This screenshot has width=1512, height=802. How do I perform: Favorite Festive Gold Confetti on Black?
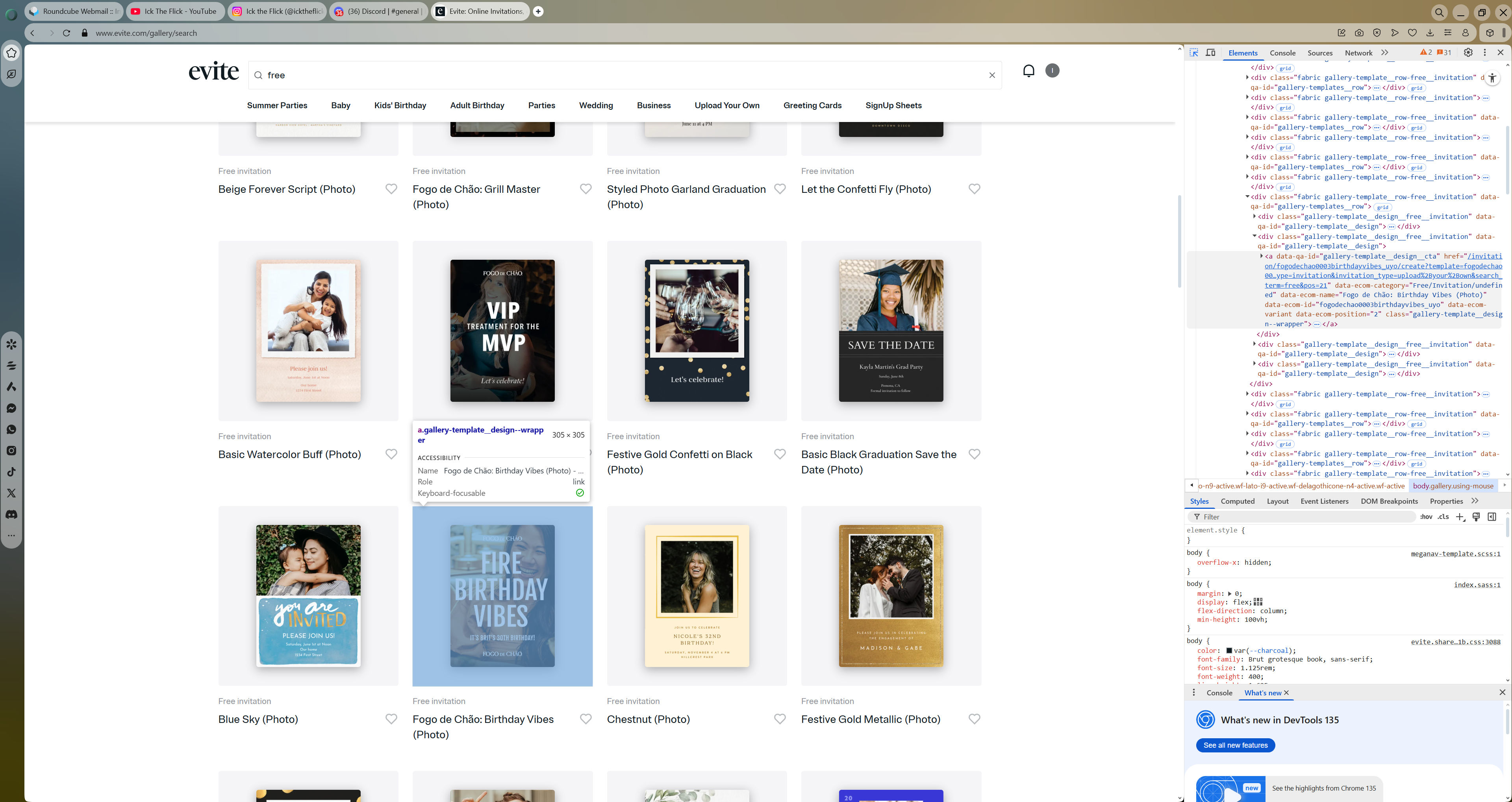coord(780,454)
